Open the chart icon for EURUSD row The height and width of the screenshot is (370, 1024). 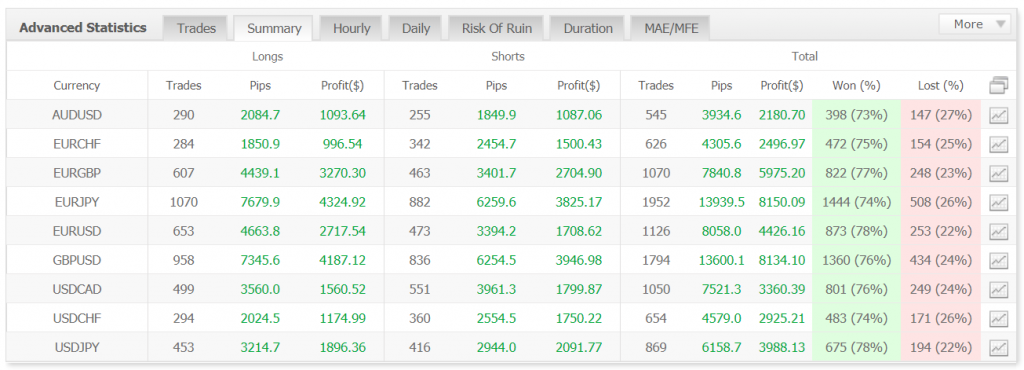[x=998, y=232]
